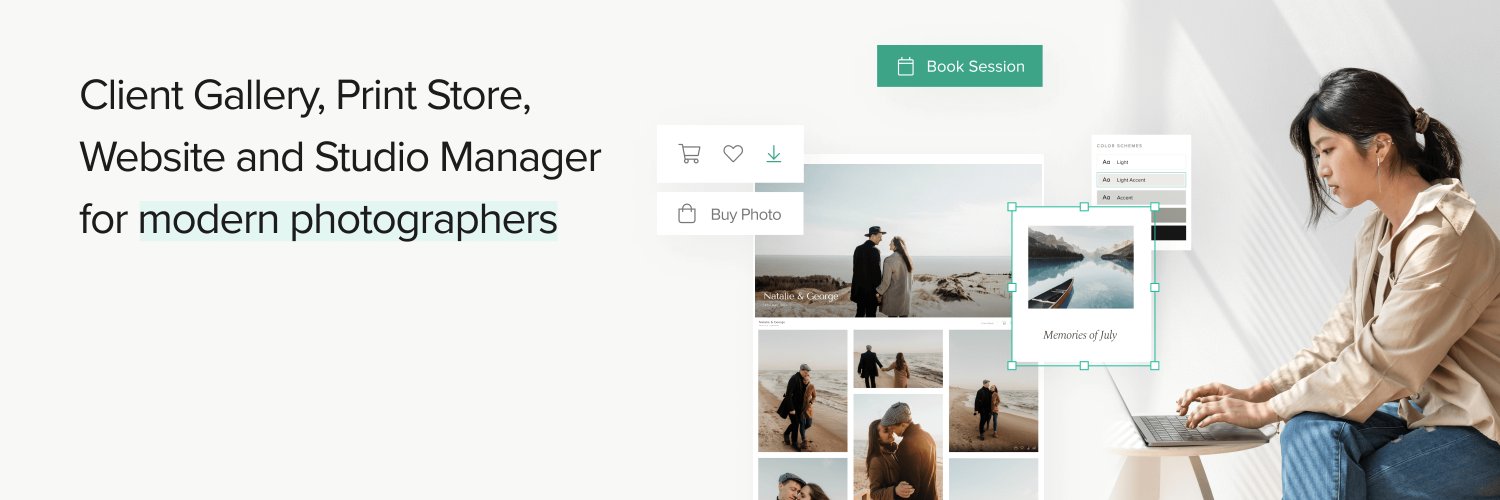Click the top-left resize handle of the card

tap(1012, 207)
